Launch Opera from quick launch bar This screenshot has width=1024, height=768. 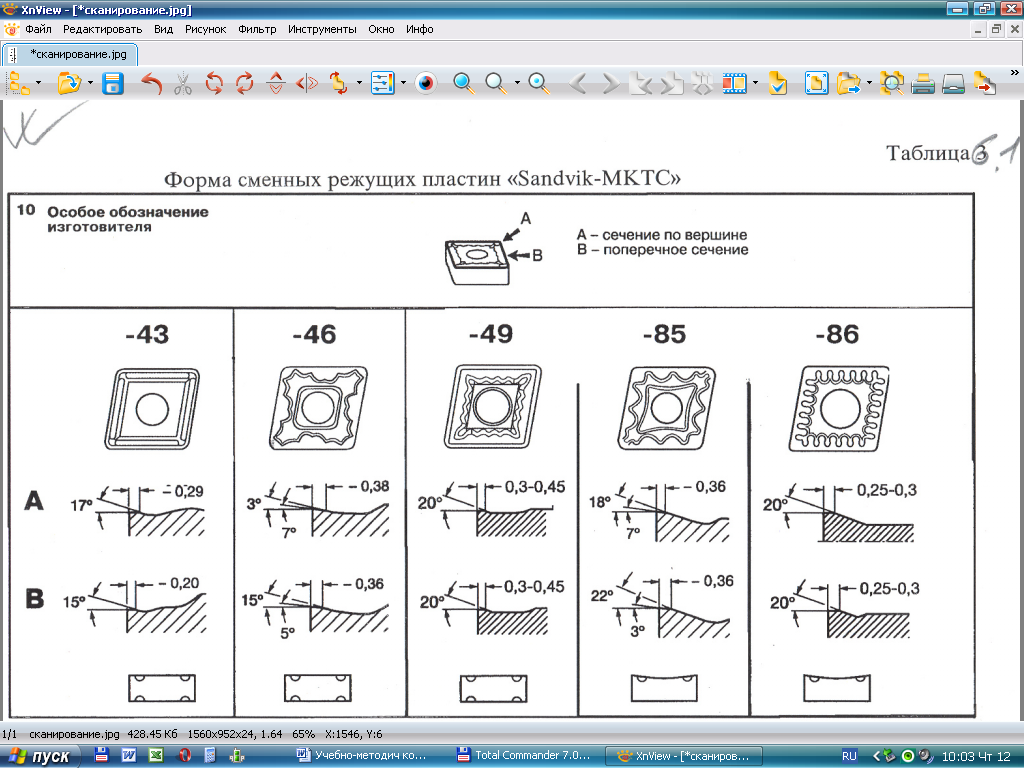[x=184, y=756]
